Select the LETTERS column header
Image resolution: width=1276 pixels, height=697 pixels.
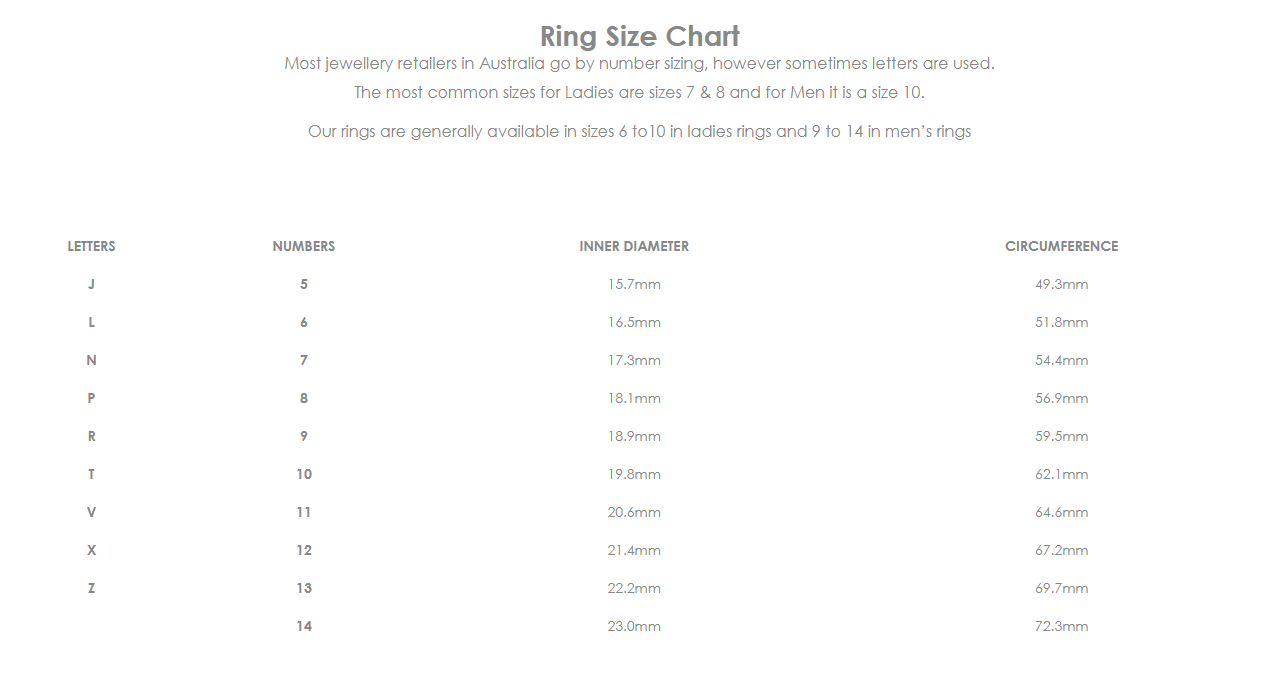click(x=91, y=246)
